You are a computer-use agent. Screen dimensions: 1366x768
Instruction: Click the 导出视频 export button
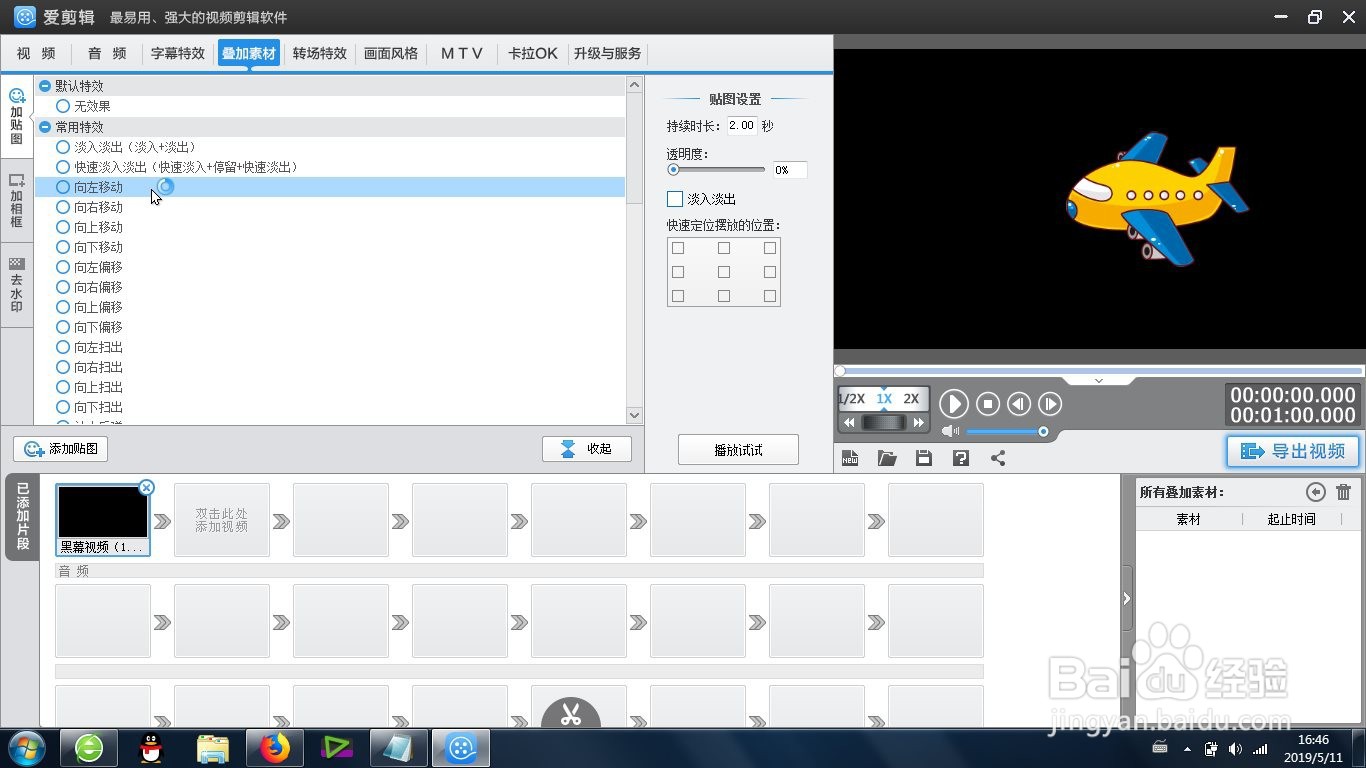[1292, 451]
